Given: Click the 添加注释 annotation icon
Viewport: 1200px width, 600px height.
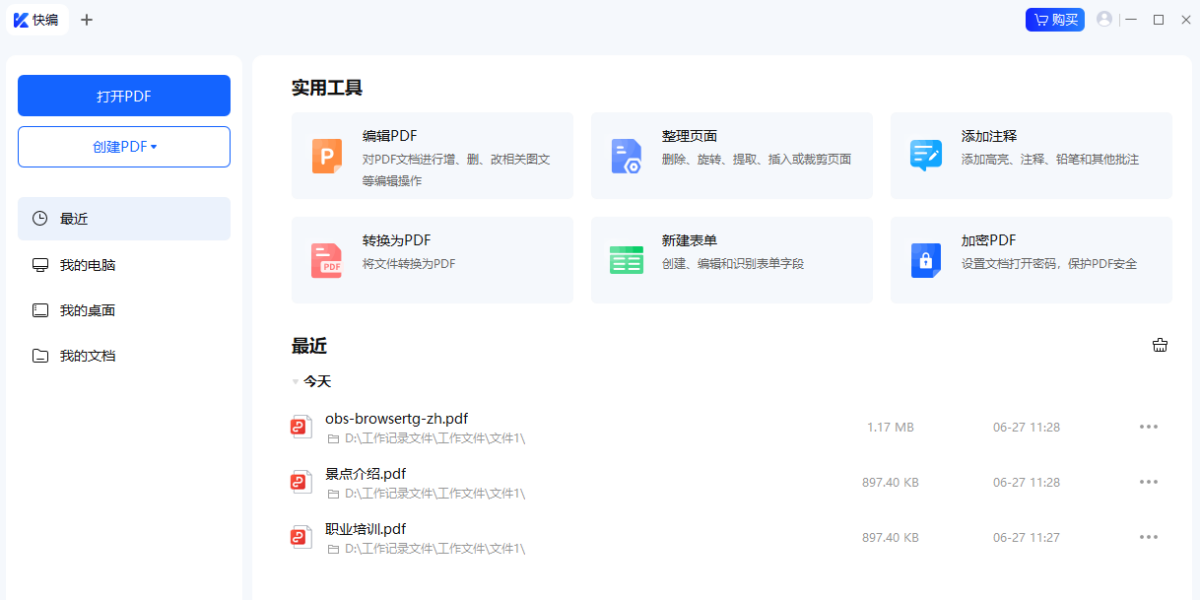Looking at the screenshot, I should tap(926, 156).
